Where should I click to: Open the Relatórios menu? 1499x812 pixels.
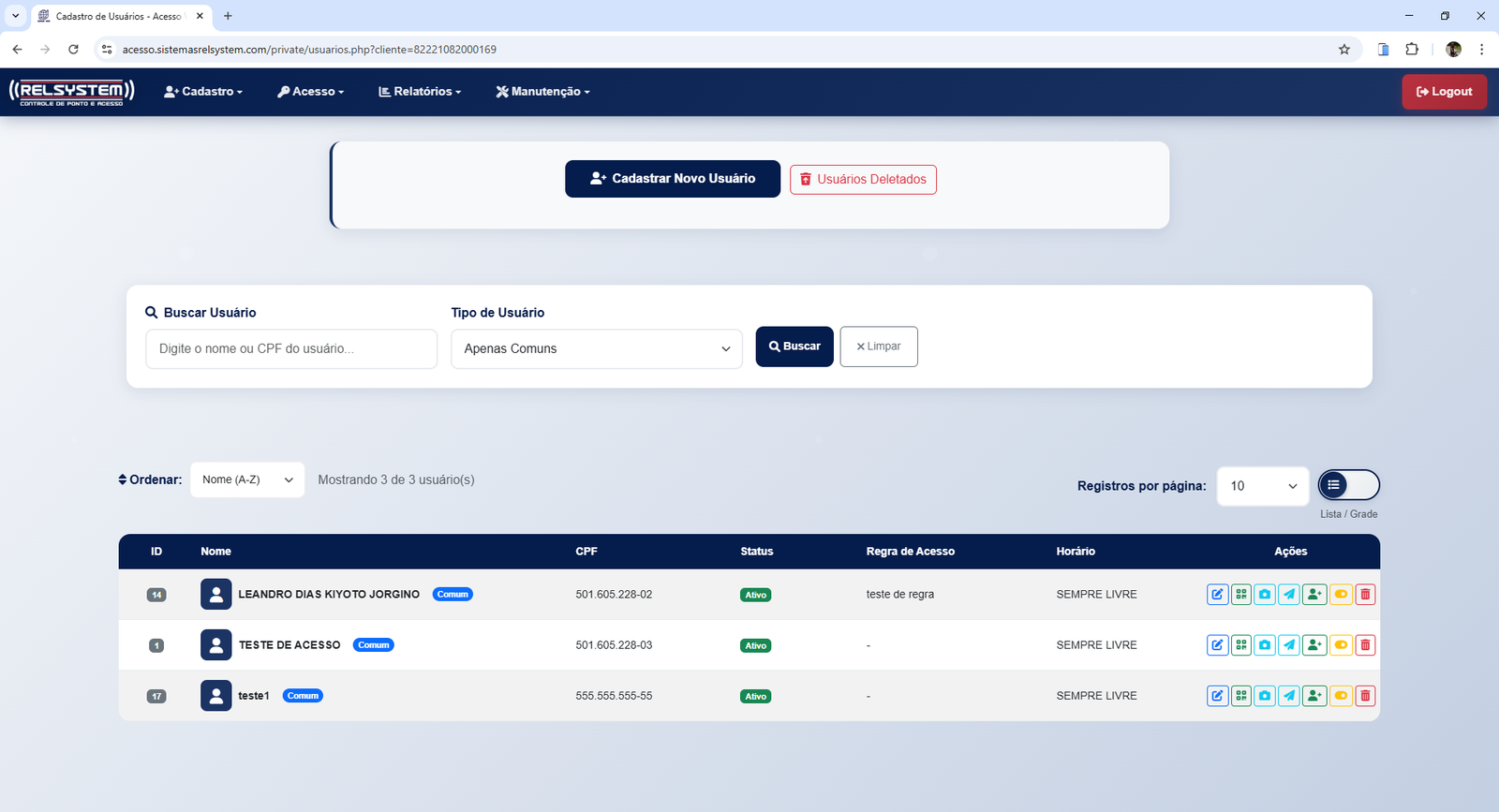coord(420,92)
